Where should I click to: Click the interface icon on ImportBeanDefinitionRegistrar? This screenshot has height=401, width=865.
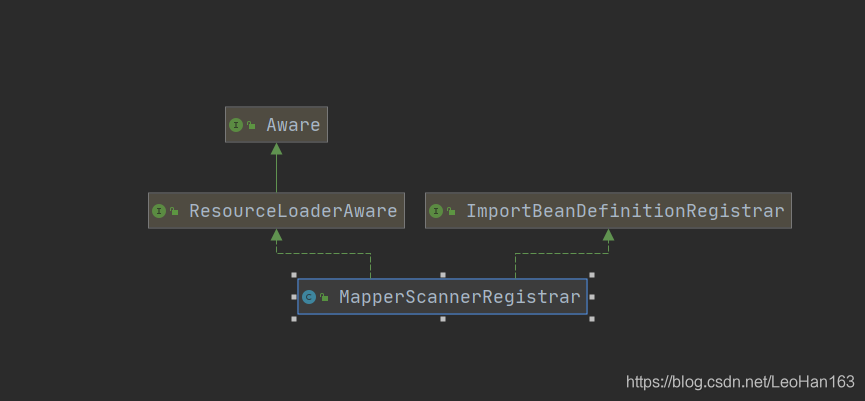[x=436, y=211]
